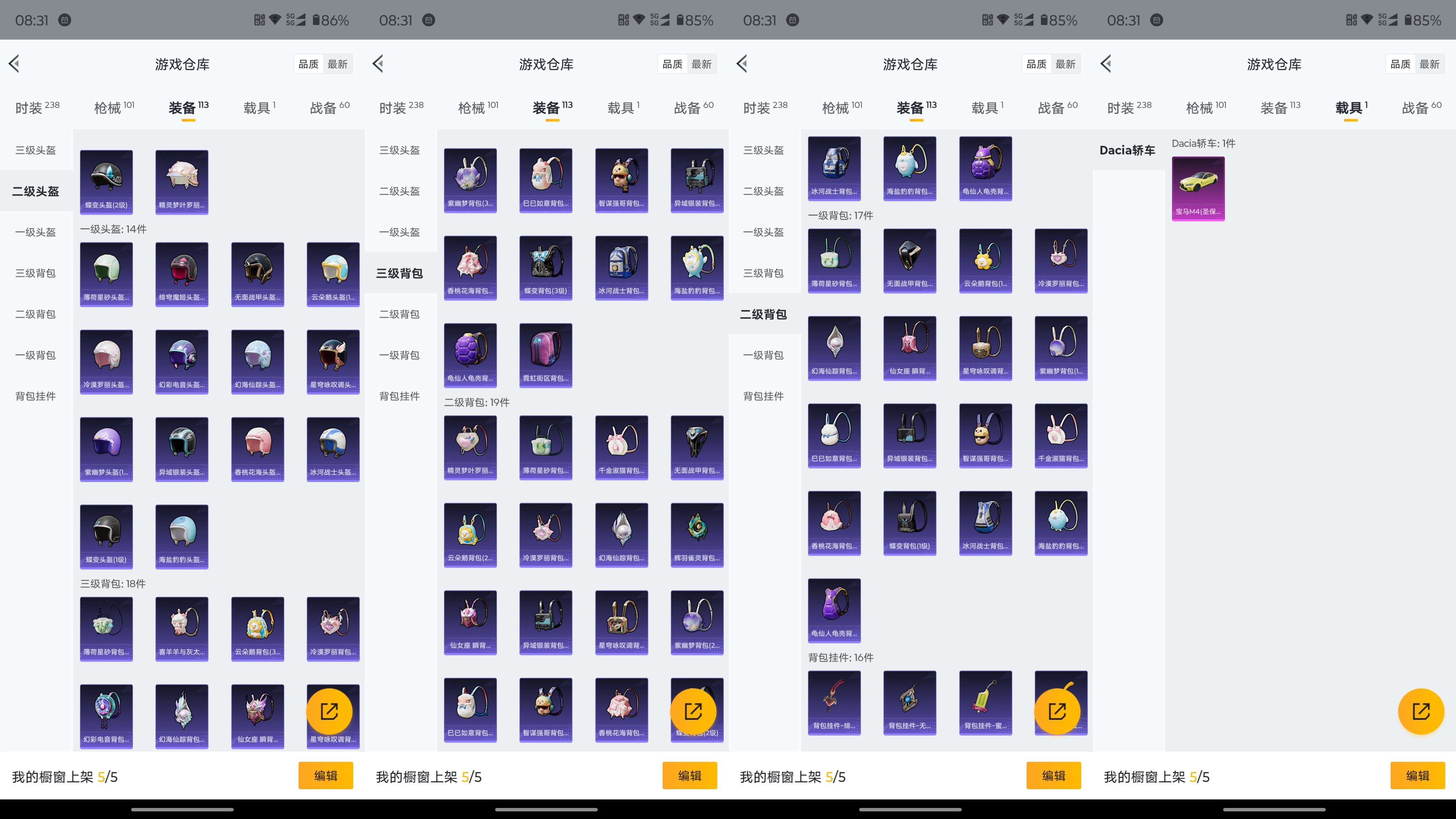Open the 蝶变头盔(2级) helmet item
The height and width of the screenshot is (819, 1456).
tap(106, 182)
